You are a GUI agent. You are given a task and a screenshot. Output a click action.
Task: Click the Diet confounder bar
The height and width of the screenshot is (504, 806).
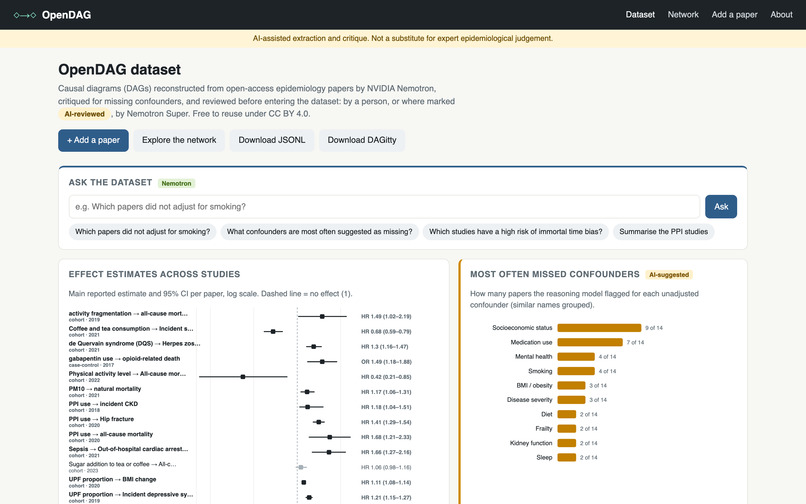point(567,414)
